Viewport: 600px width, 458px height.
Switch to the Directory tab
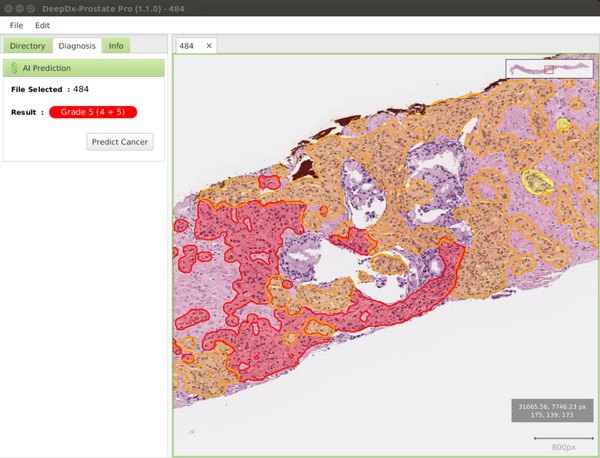27,46
